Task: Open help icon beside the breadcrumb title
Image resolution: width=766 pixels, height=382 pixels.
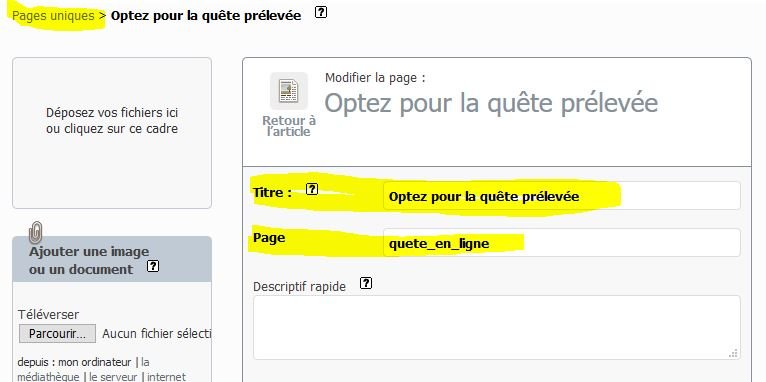Action: pos(320,12)
